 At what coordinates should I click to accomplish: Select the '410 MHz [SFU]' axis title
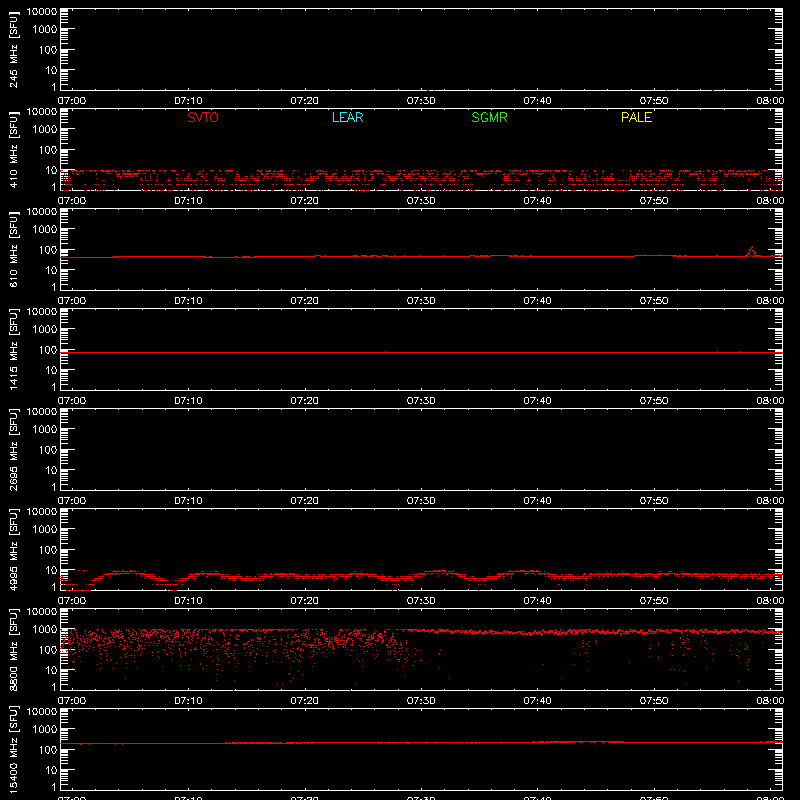click(13, 149)
